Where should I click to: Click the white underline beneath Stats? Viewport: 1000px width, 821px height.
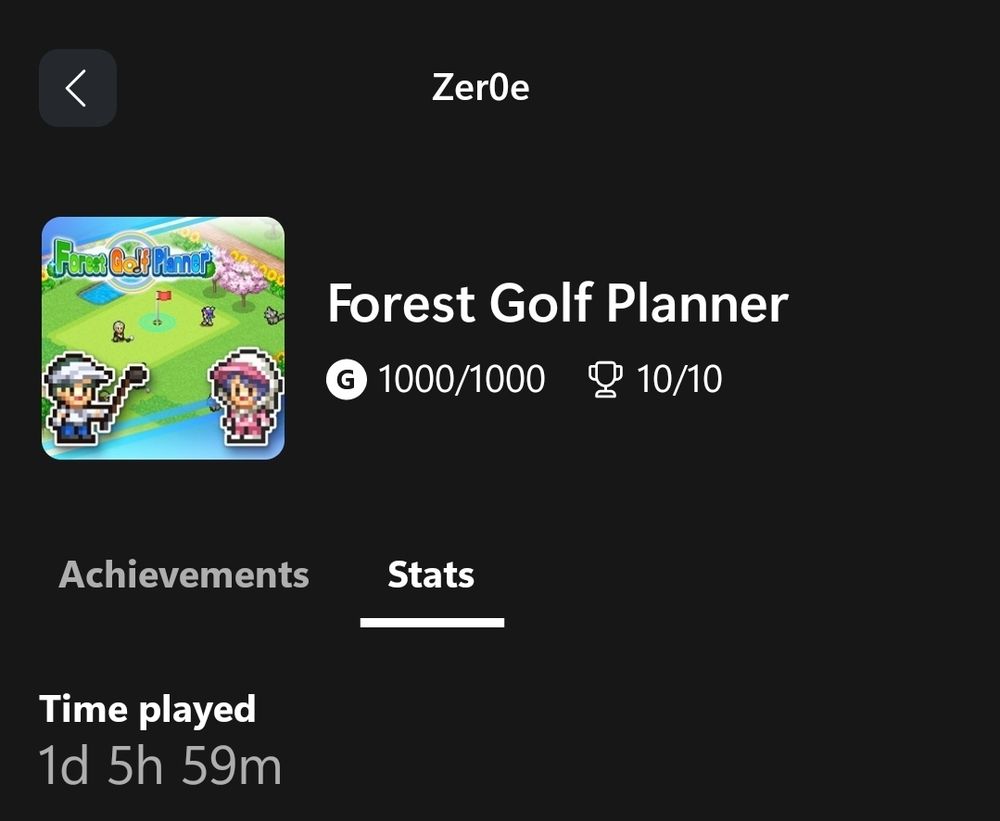pyautogui.click(x=432, y=622)
